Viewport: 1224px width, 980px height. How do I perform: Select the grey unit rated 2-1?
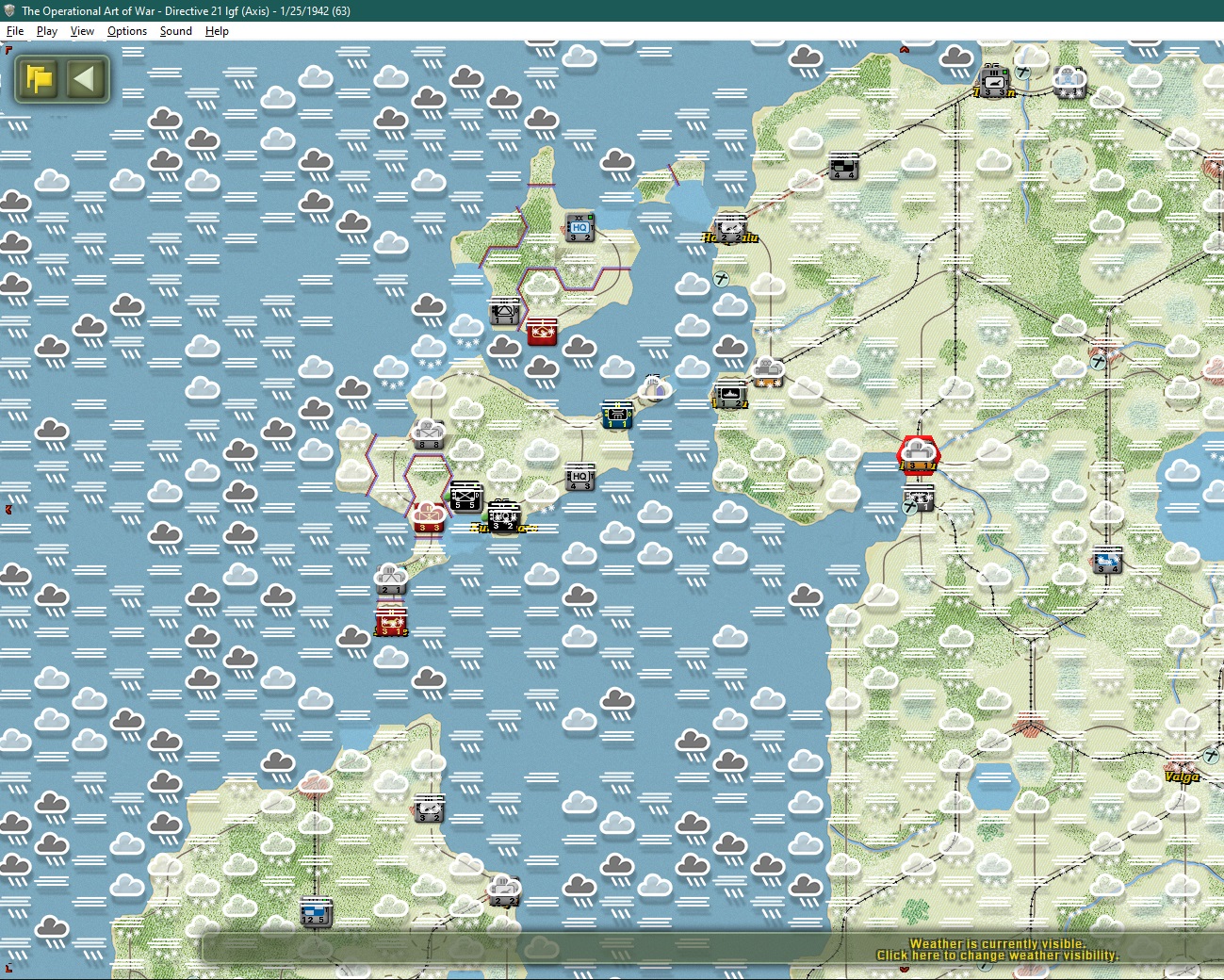(x=391, y=580)
